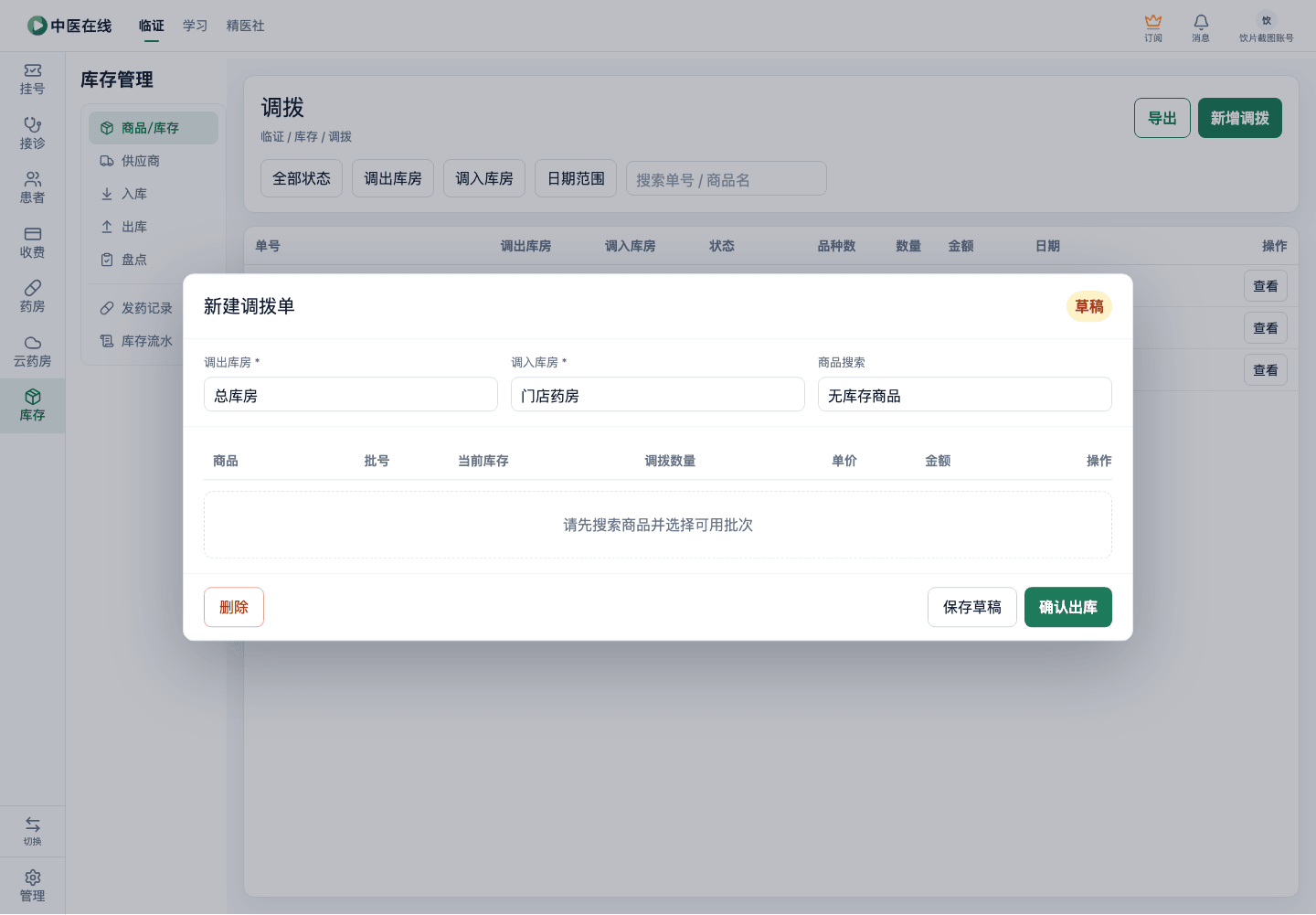Click the 库存流水 ledger icon
Viewport: 1316px width, 915px height.
(107, 341)
